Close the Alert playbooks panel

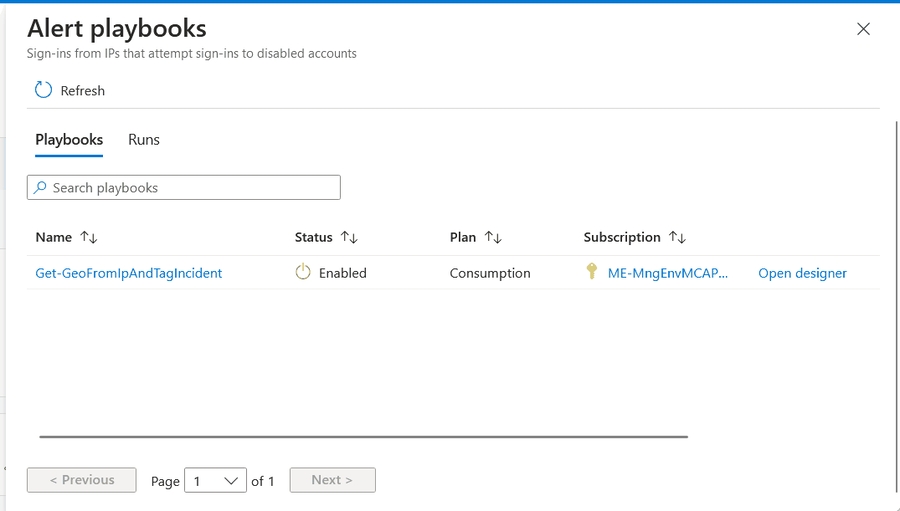[x=863, y=29]
